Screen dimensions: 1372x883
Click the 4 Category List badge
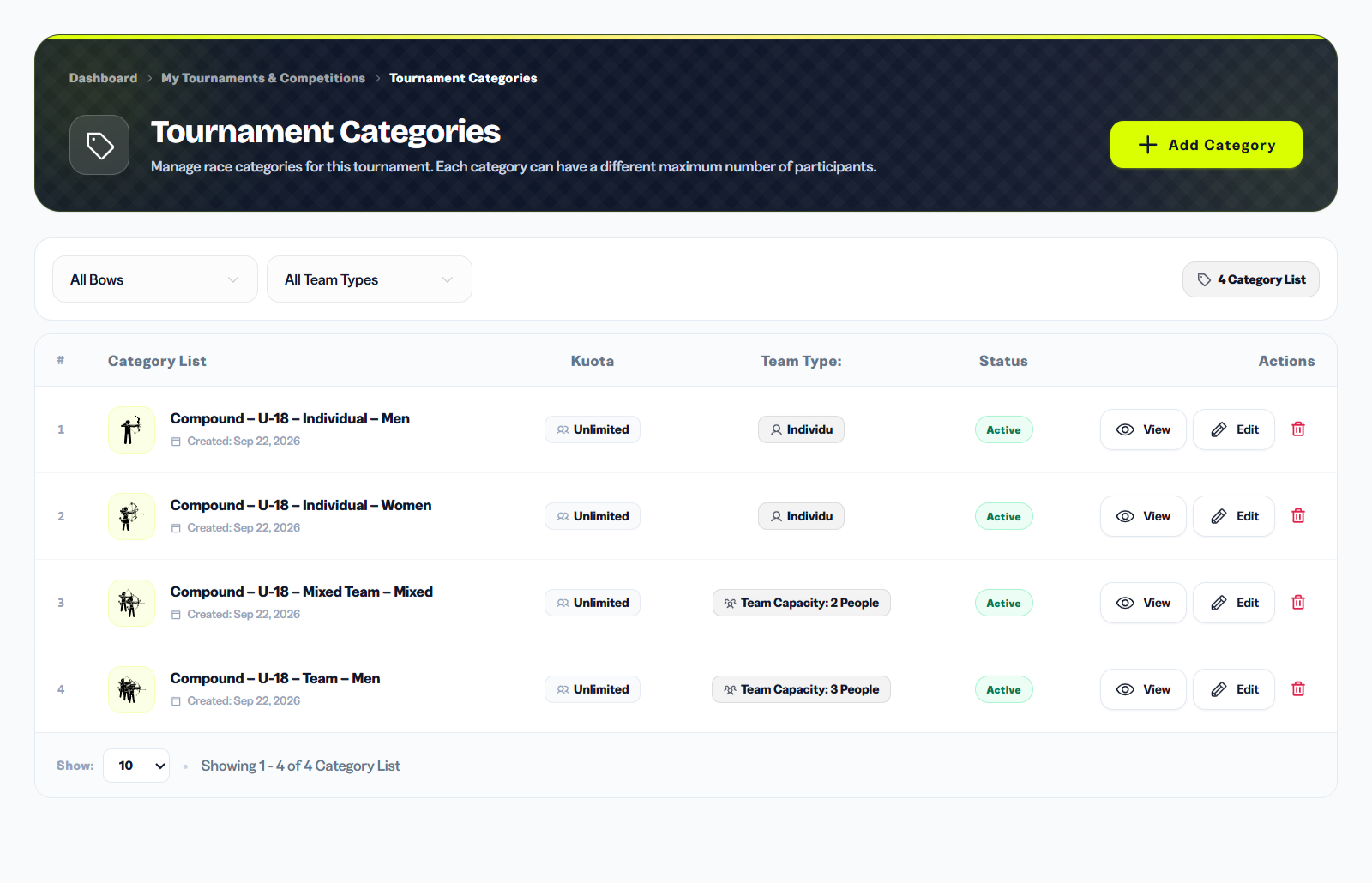coord(1251,279)
